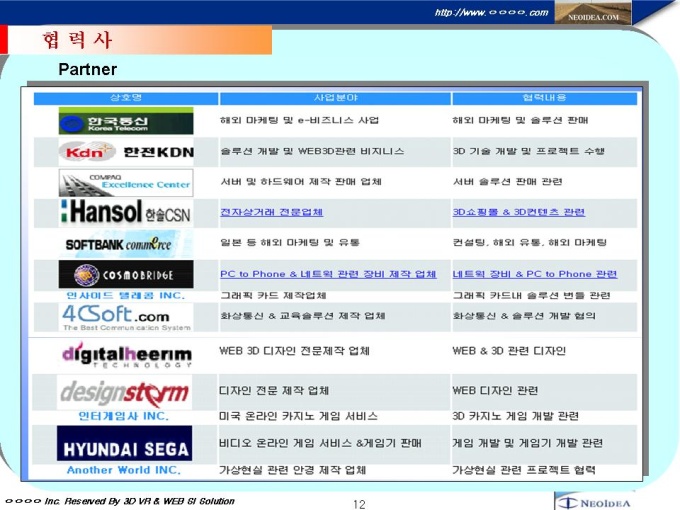
Task: Click the Another World INC. text
Action: (124, 469)
